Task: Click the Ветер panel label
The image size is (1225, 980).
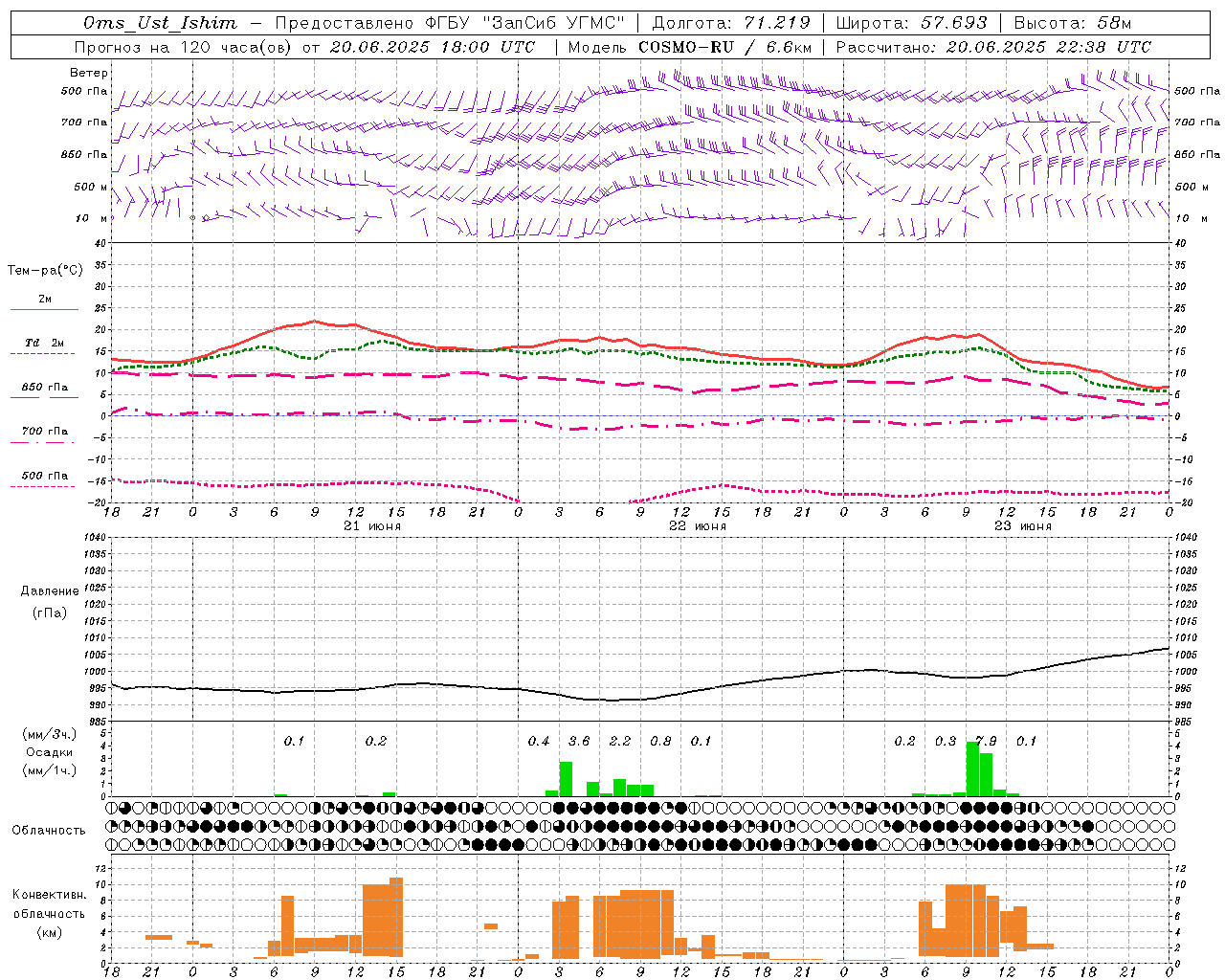Action: tap(89, 73)
